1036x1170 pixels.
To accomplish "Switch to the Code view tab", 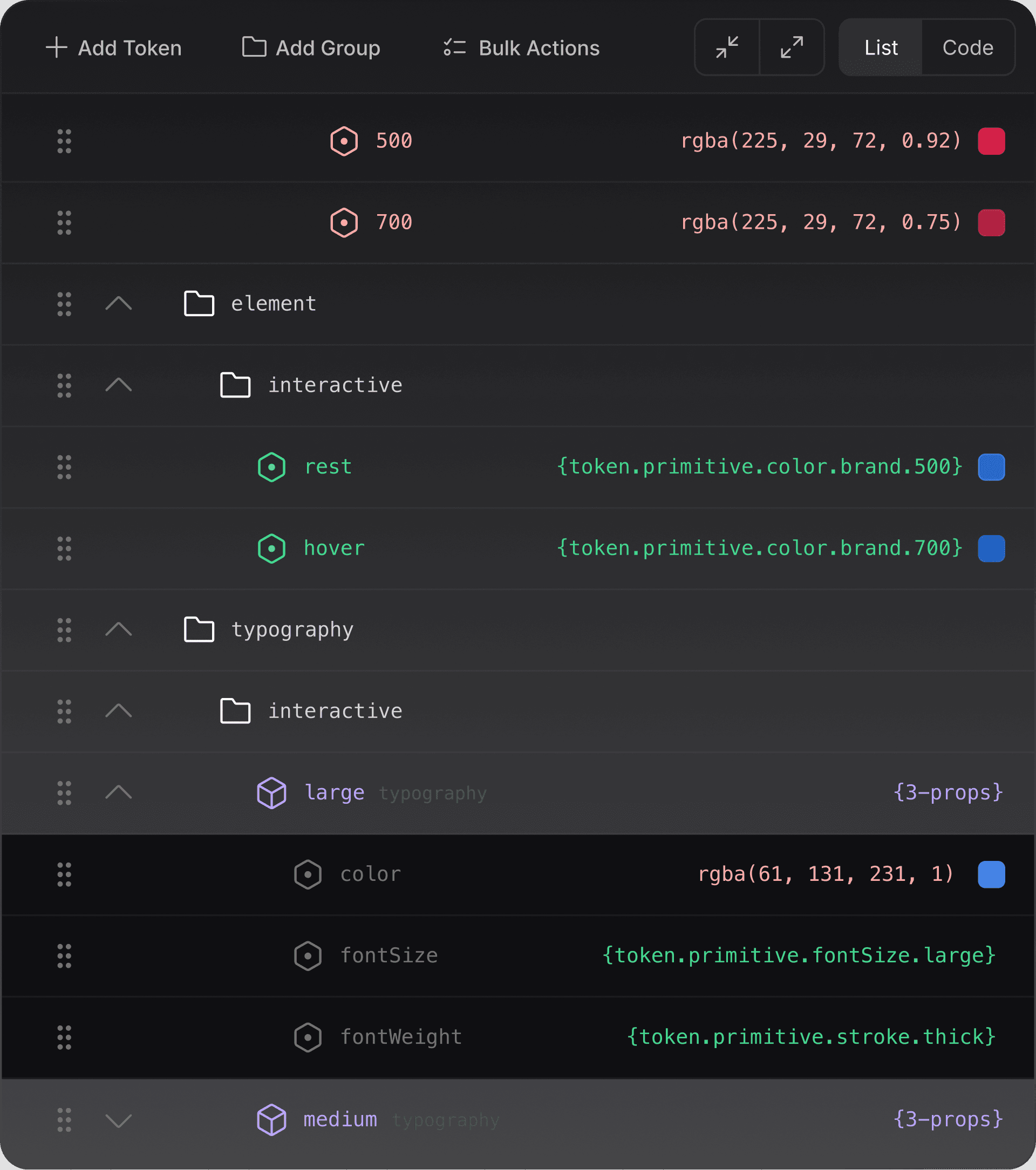I will (968, 47).
